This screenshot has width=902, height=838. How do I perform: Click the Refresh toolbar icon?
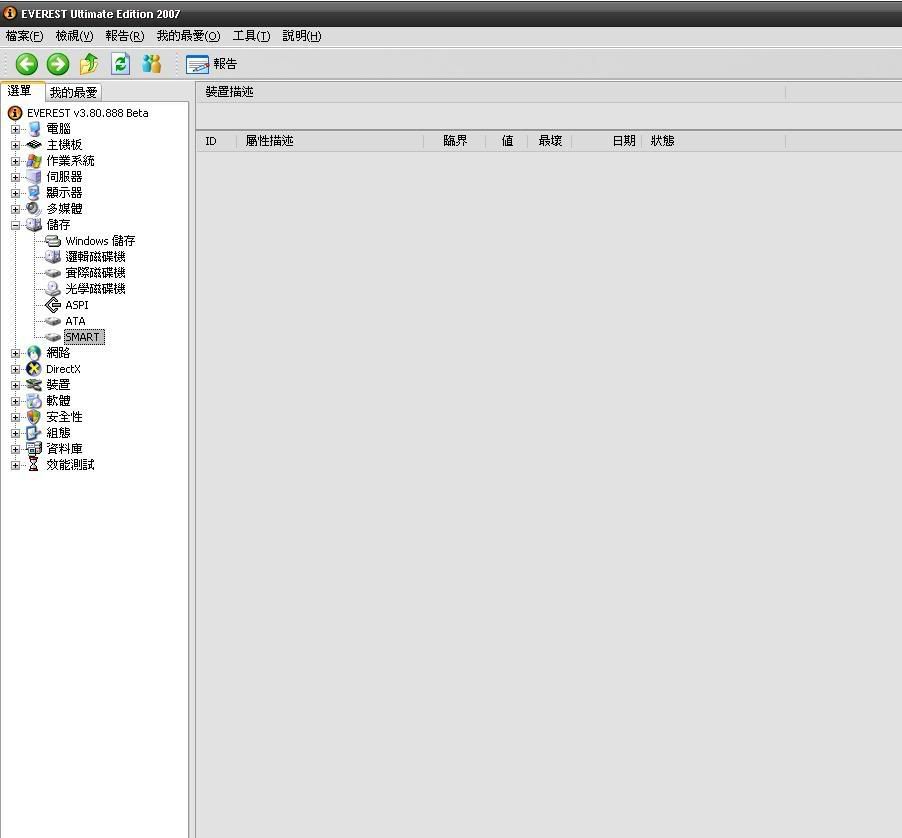pos(121,64)
